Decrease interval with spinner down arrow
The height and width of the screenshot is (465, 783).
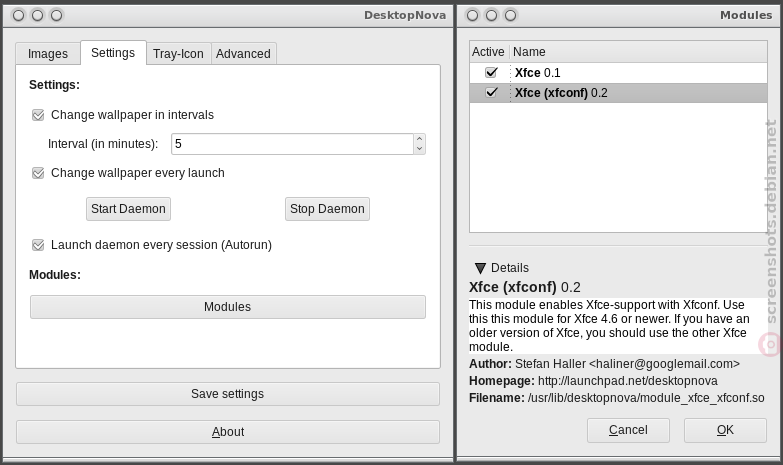(419, 149)
